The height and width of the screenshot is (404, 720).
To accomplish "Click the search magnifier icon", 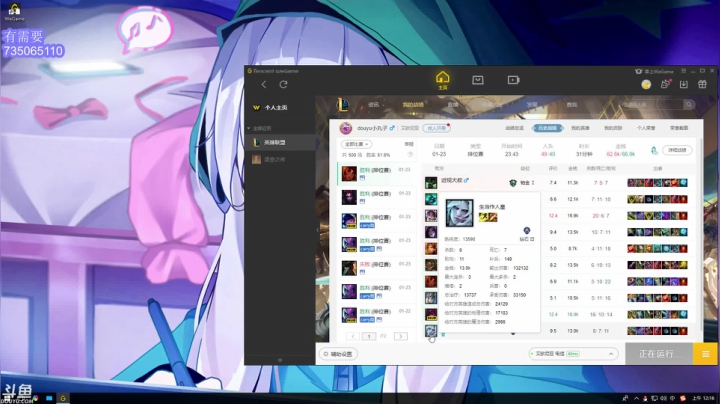I will tap(689, 105).
